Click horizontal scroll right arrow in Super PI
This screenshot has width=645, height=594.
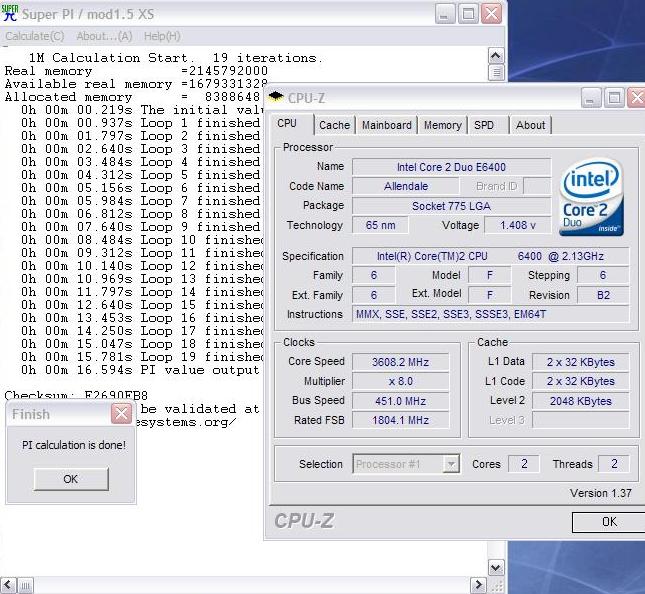[478, 585]
